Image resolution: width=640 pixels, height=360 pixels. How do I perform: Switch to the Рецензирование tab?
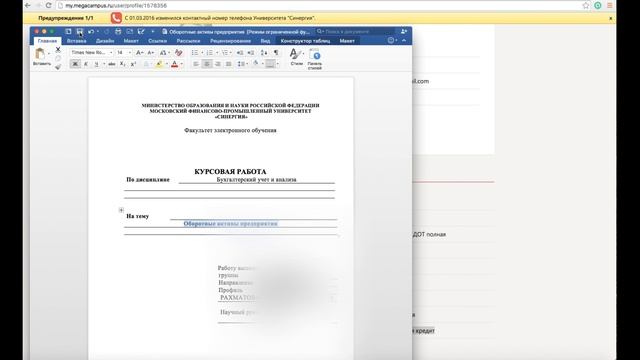pos(230,41)
